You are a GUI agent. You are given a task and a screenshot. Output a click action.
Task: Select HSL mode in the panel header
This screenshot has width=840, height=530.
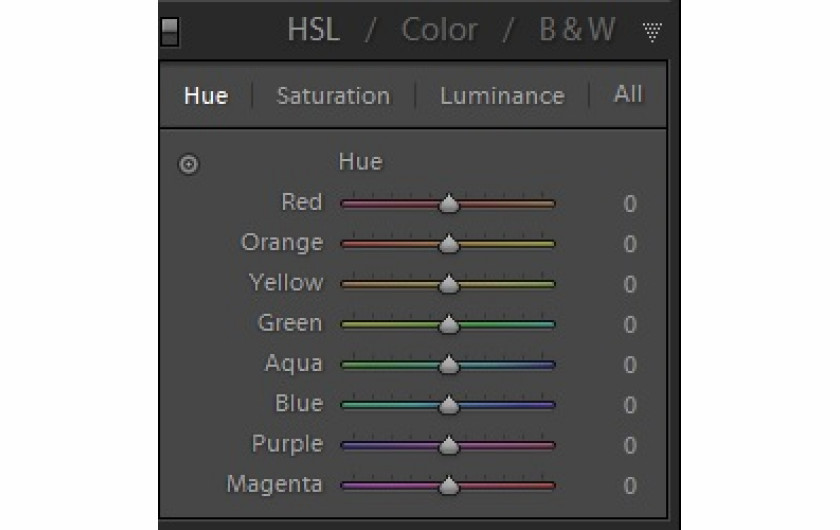click(x=313, y=29)
